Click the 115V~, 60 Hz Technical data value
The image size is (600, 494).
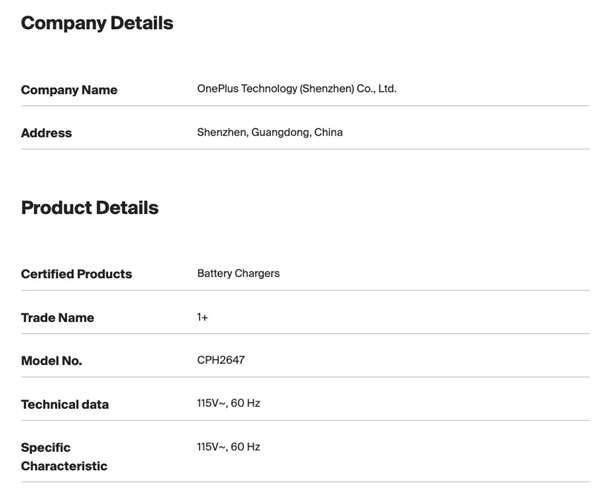click(228, 404)
